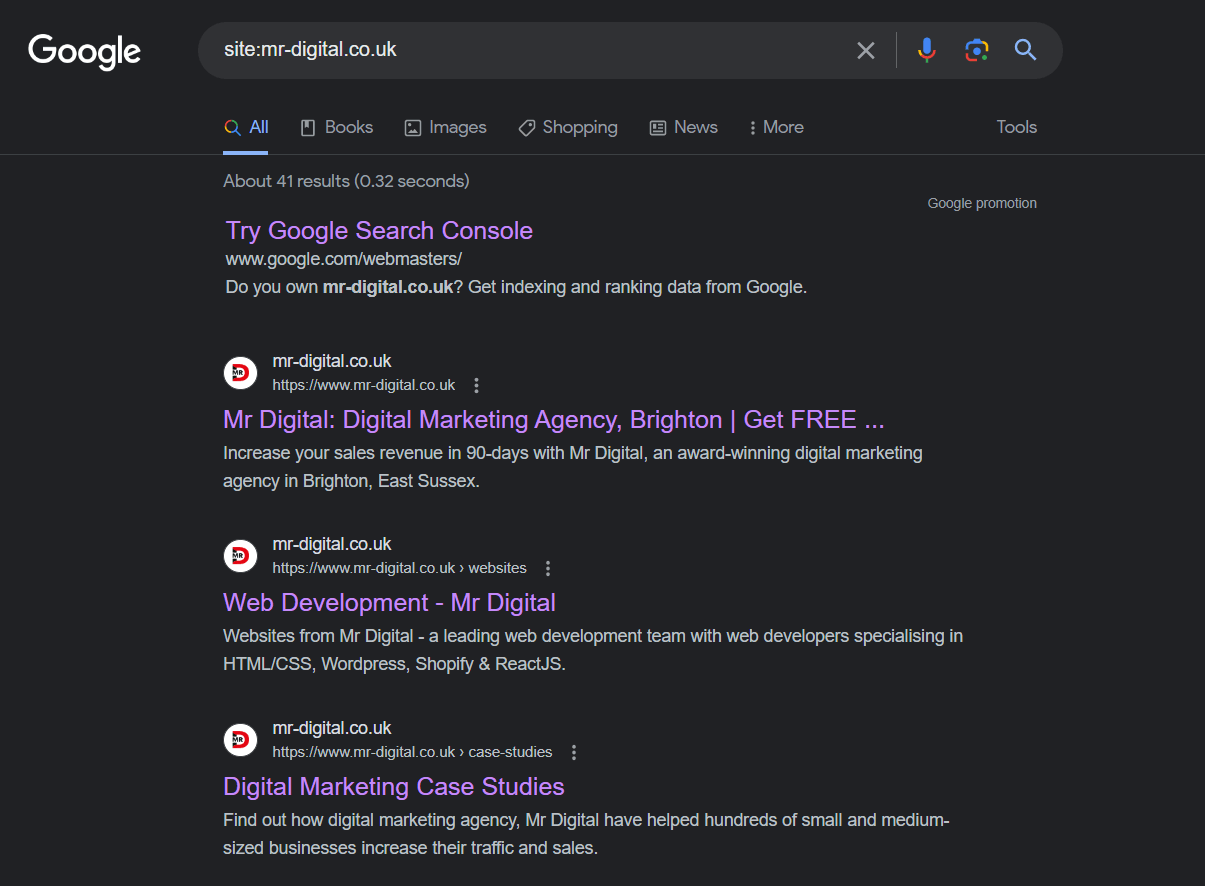Open the Tools options
The height and width of the screenshot is (886, 1205).
point(1016,127)
